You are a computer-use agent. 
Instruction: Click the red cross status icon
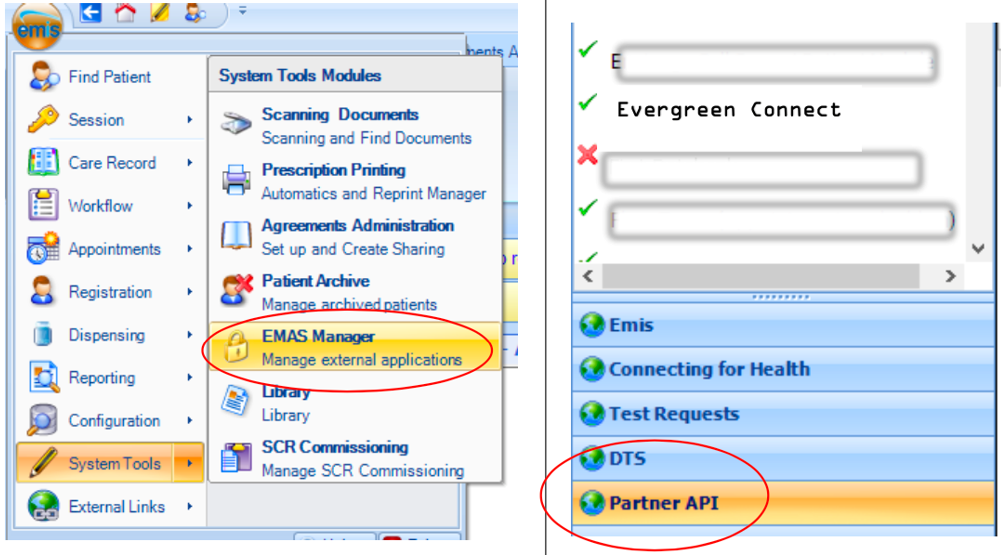click(587, 155)
